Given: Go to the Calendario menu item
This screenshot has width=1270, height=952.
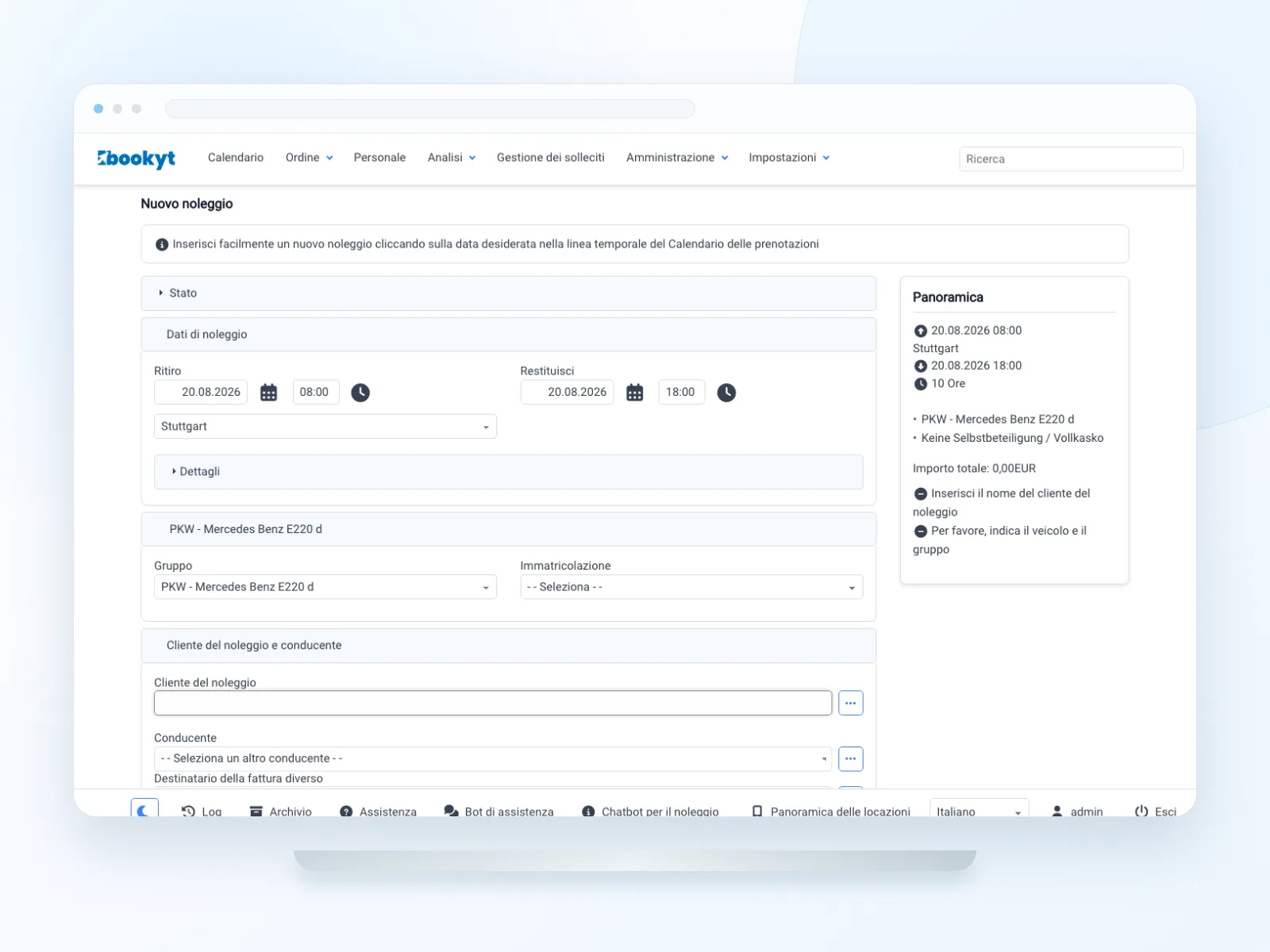Looking at the screenshot, I should coord(236,158).
